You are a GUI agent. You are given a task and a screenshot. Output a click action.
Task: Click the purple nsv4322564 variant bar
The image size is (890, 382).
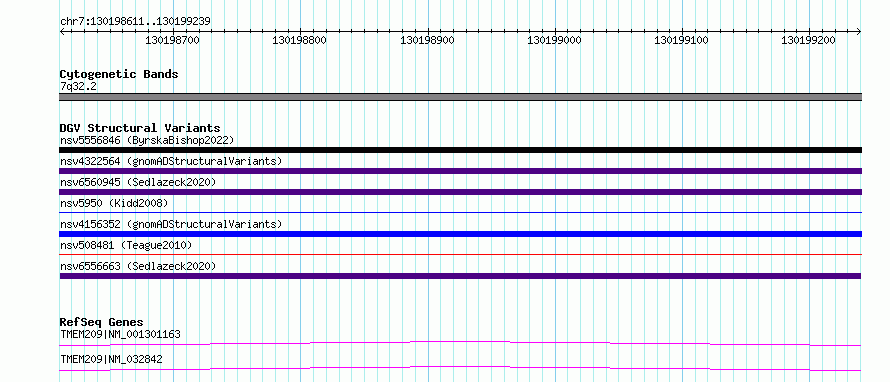click(460, 171)
